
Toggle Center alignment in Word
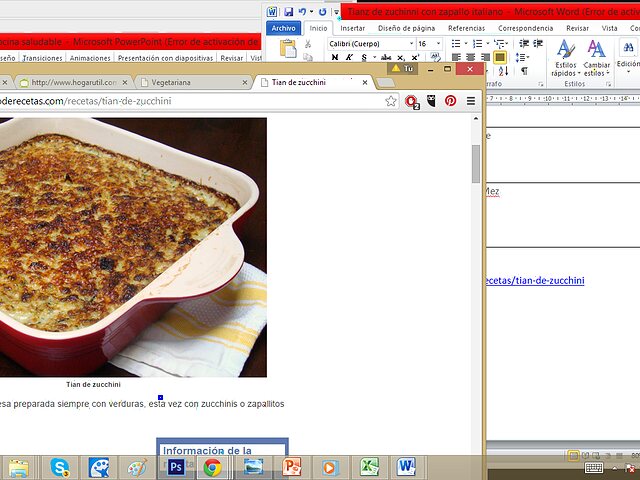coord(470,57)
